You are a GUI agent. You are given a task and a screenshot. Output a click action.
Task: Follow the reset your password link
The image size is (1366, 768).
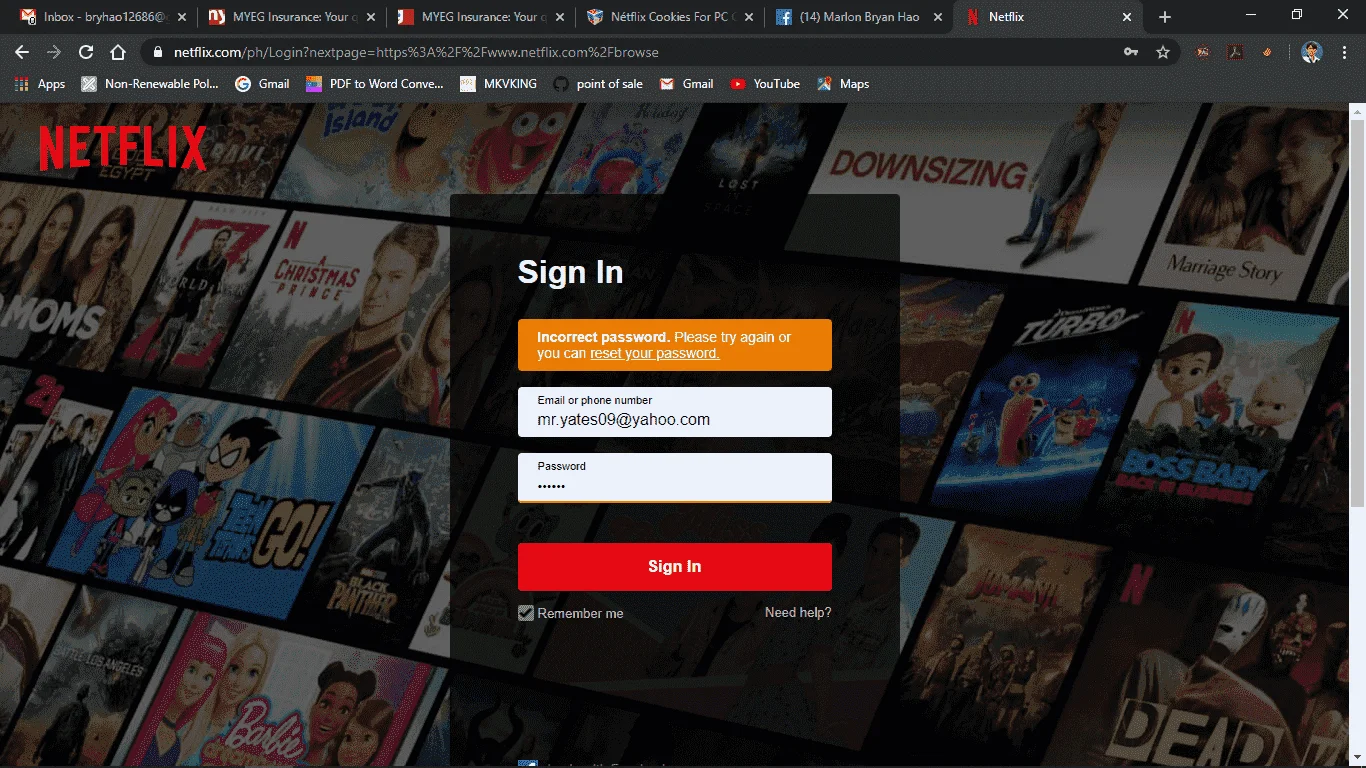click(654, 353)
